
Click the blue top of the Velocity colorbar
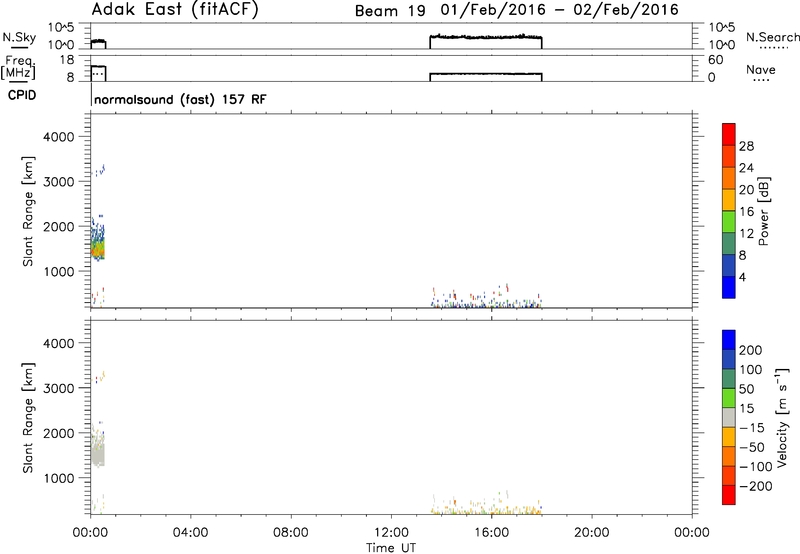(x=729, y=340)
